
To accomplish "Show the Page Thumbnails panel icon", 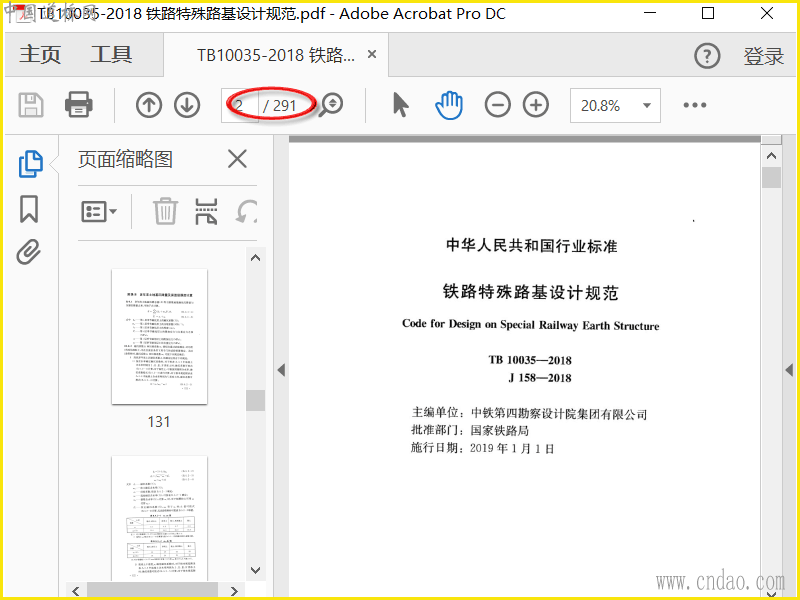I will [31, 164].
